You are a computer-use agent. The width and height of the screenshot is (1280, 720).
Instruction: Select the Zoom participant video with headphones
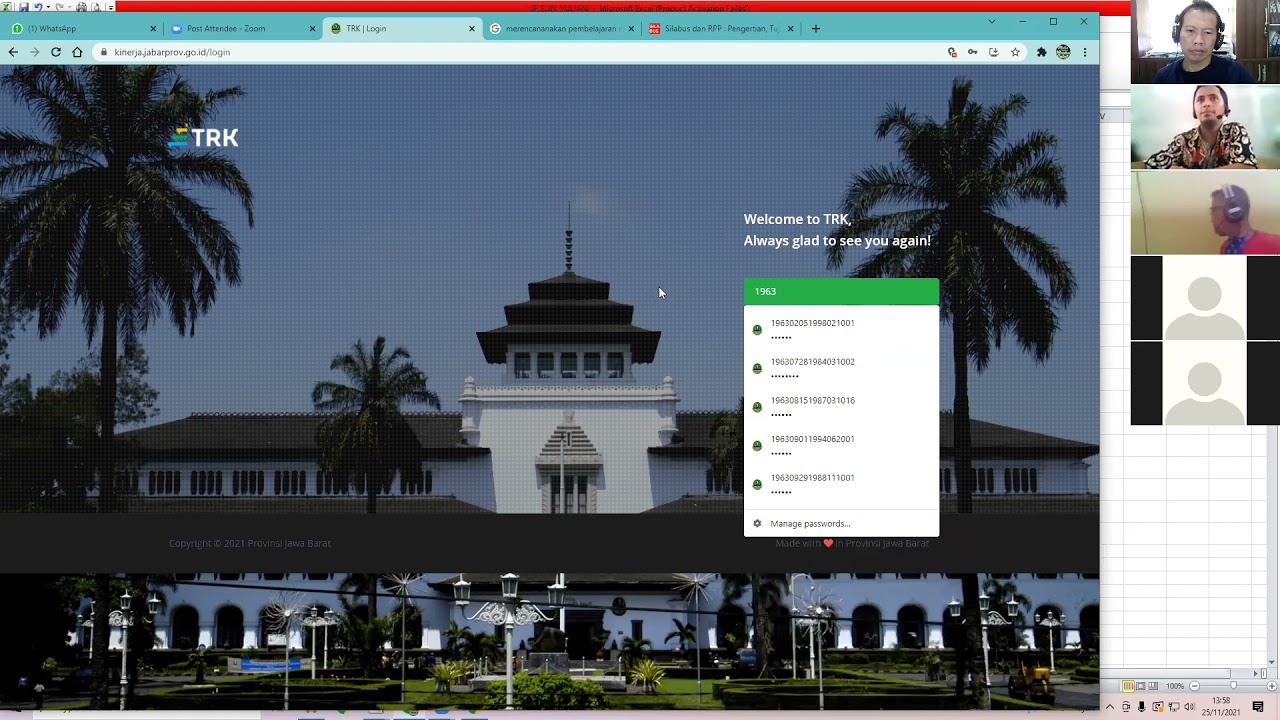point(1205,213)
